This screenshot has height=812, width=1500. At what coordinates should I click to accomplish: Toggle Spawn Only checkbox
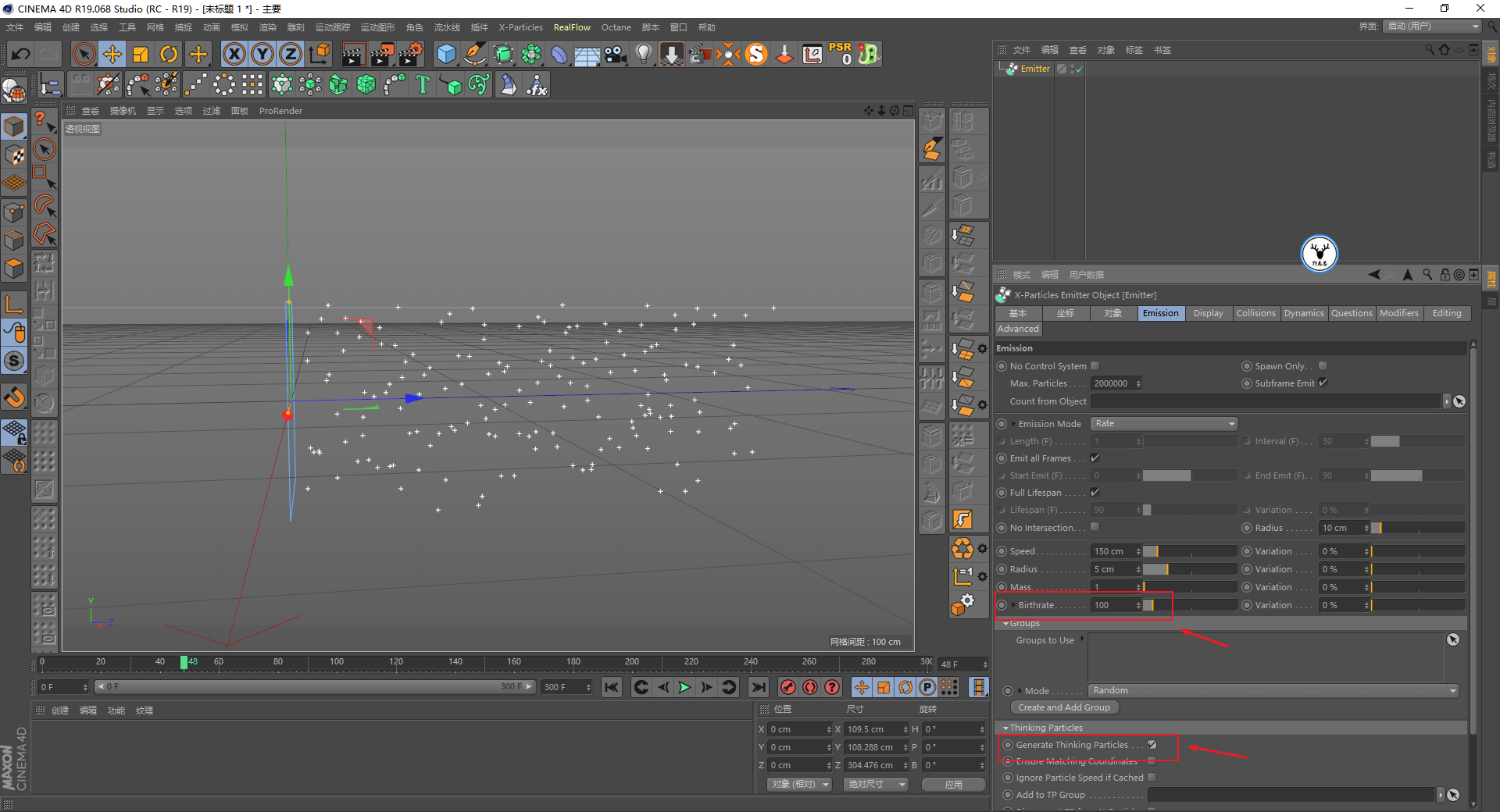click(x=1323, y=365)
